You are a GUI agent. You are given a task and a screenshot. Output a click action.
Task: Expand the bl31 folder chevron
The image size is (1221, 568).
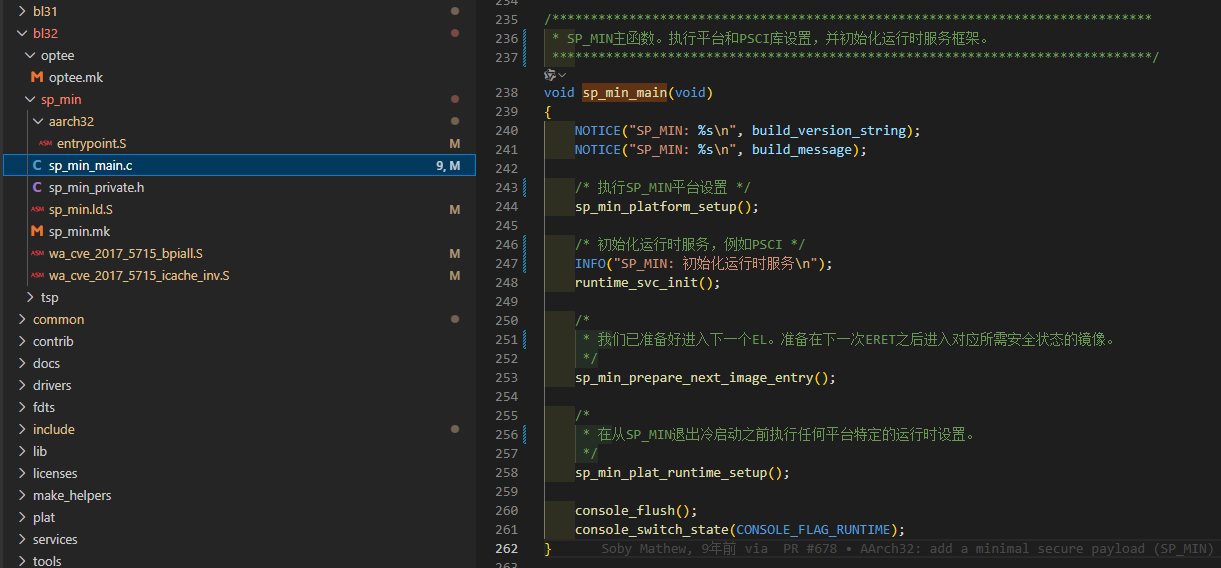point(23,11)
